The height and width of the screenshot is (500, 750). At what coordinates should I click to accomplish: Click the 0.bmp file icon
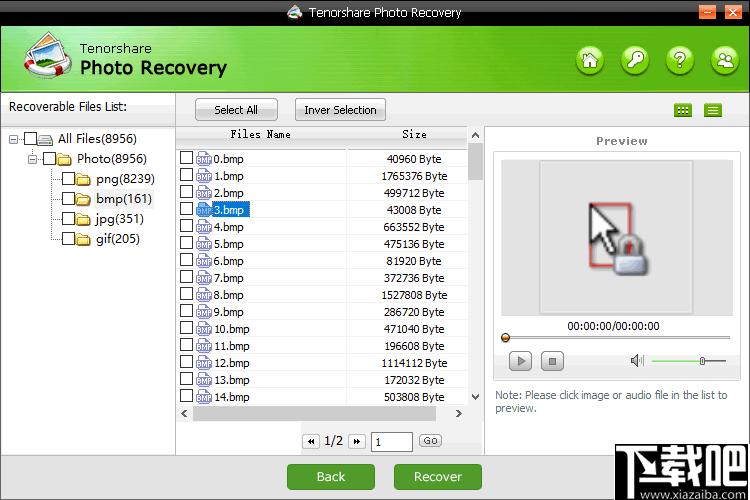pyautogui.click(x=204, y=159)
